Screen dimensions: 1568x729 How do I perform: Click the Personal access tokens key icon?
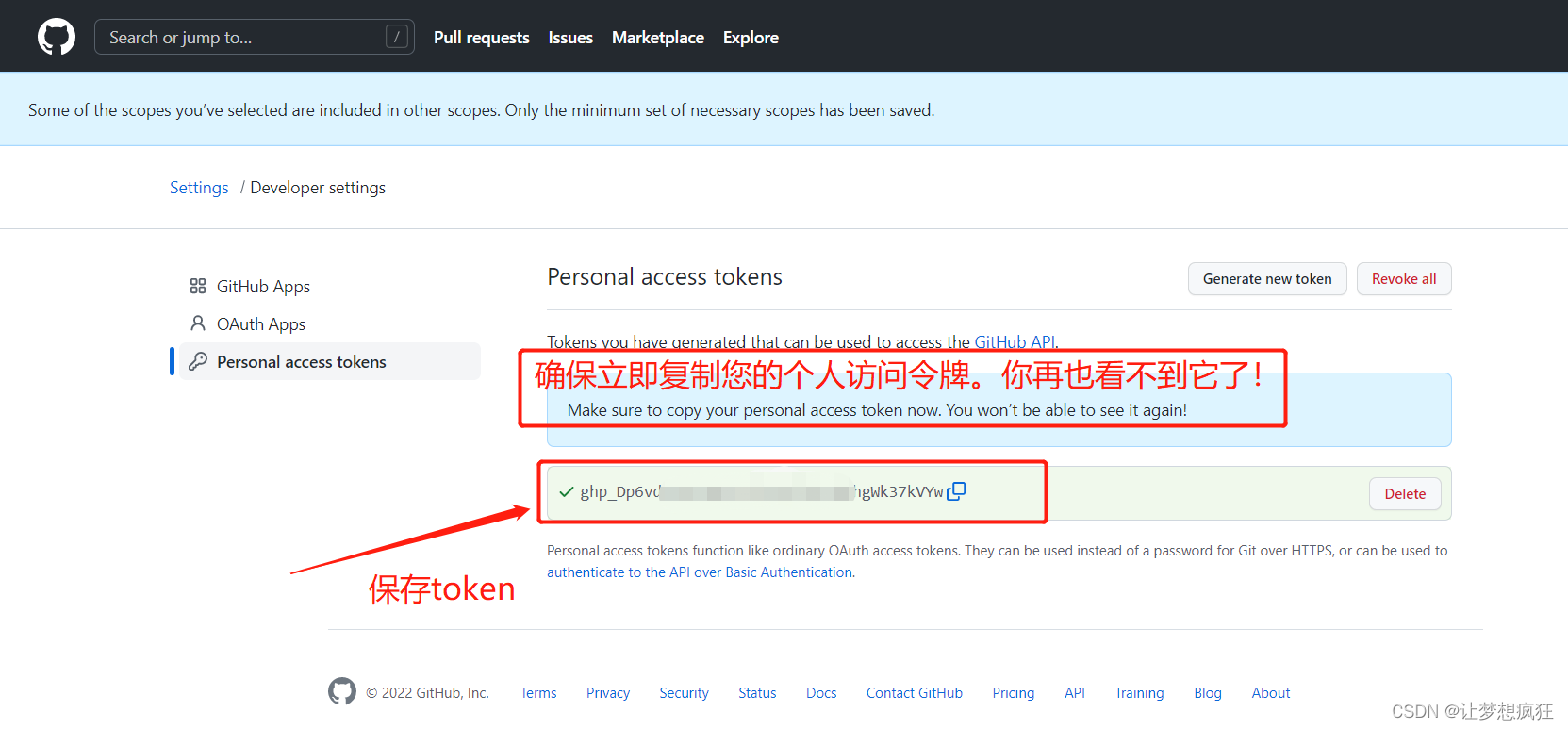click(197, 361)
